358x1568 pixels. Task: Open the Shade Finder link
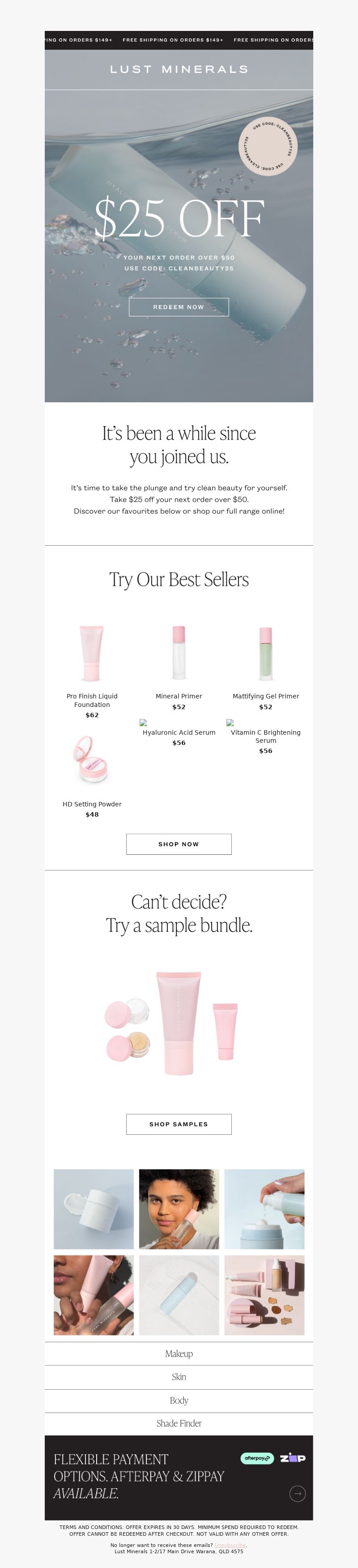(179, 1423)
